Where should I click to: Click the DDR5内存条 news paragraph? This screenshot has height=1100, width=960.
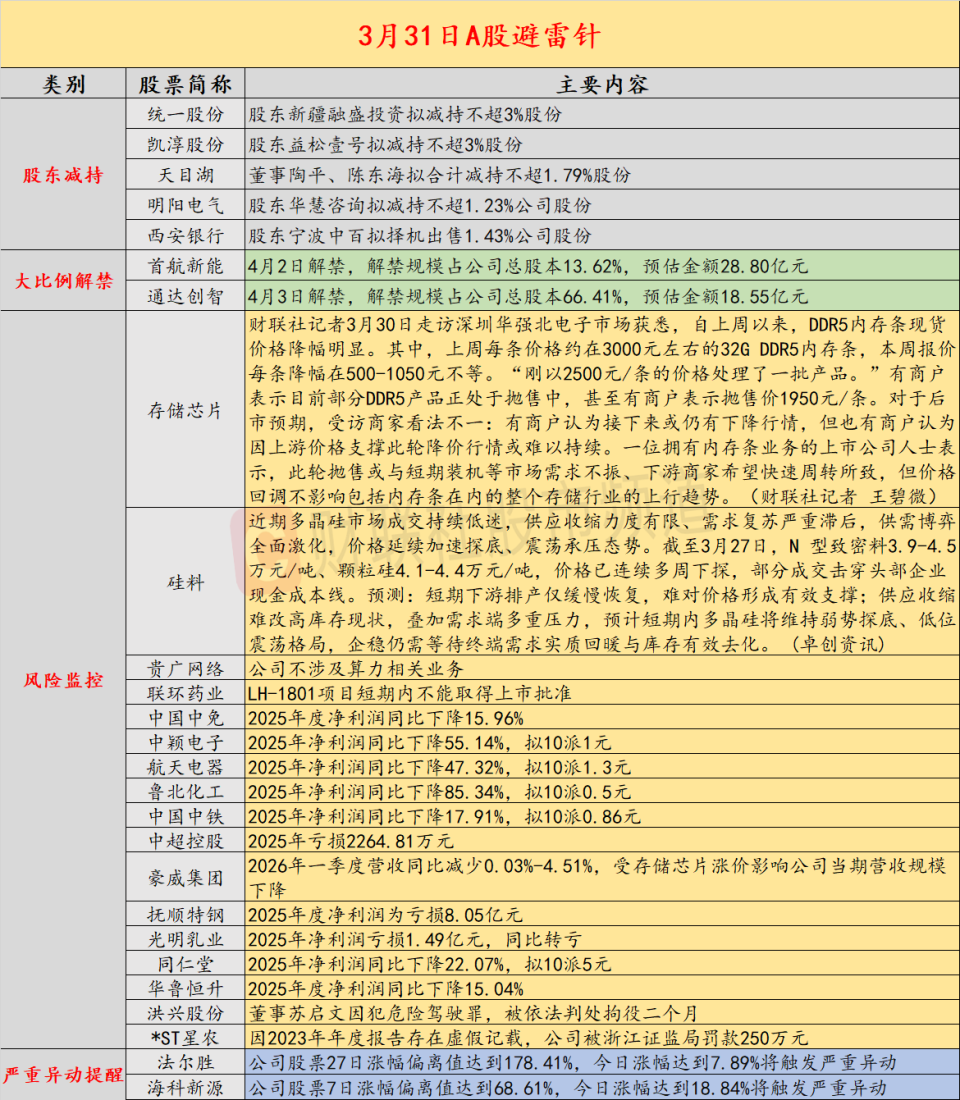tap(602, 410)
